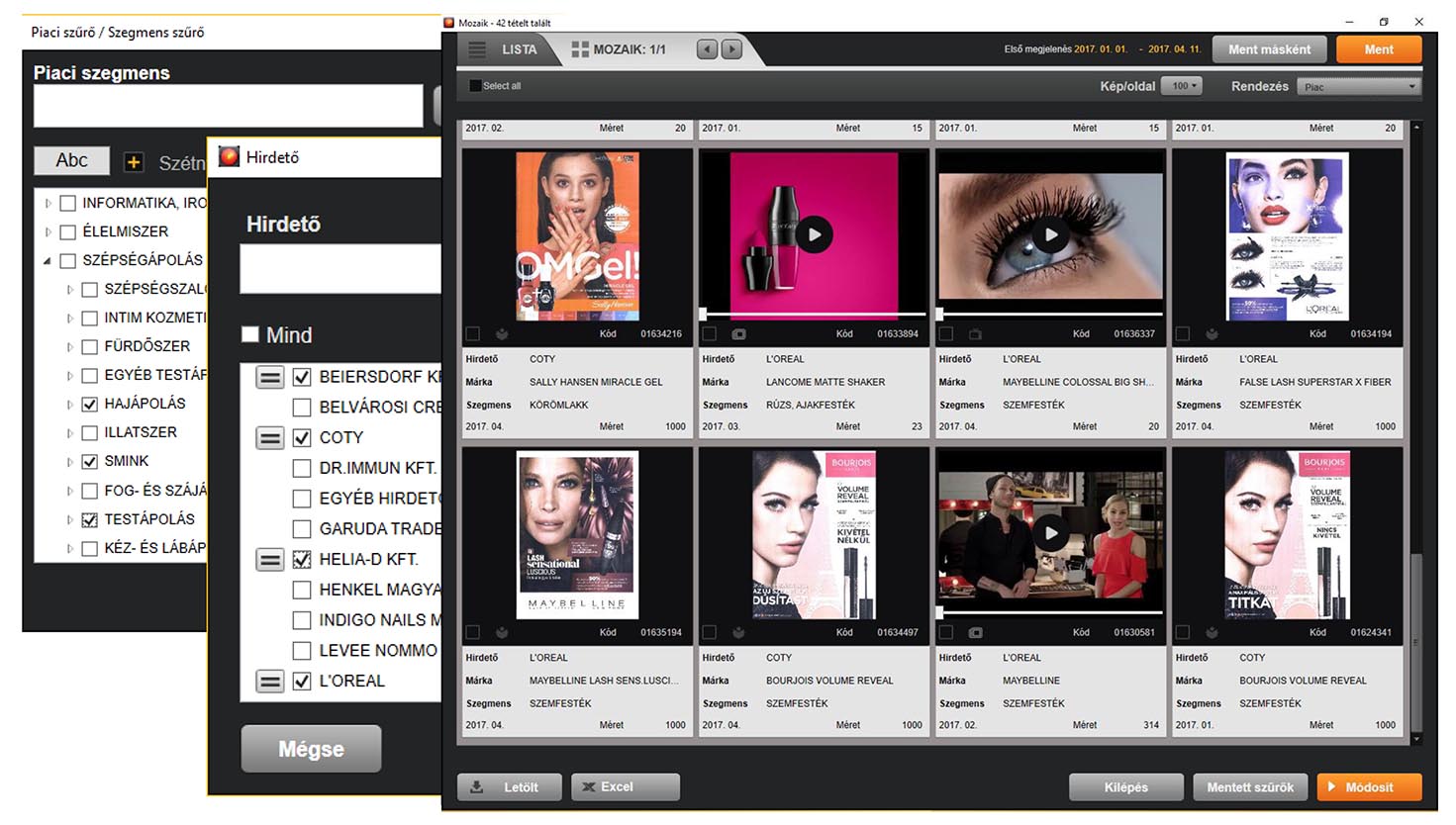Image resolution: width=1456 pixels, height=825 pixels.
Task: Click the Abc button in Piaci szegmens
Action: (72, 160)
